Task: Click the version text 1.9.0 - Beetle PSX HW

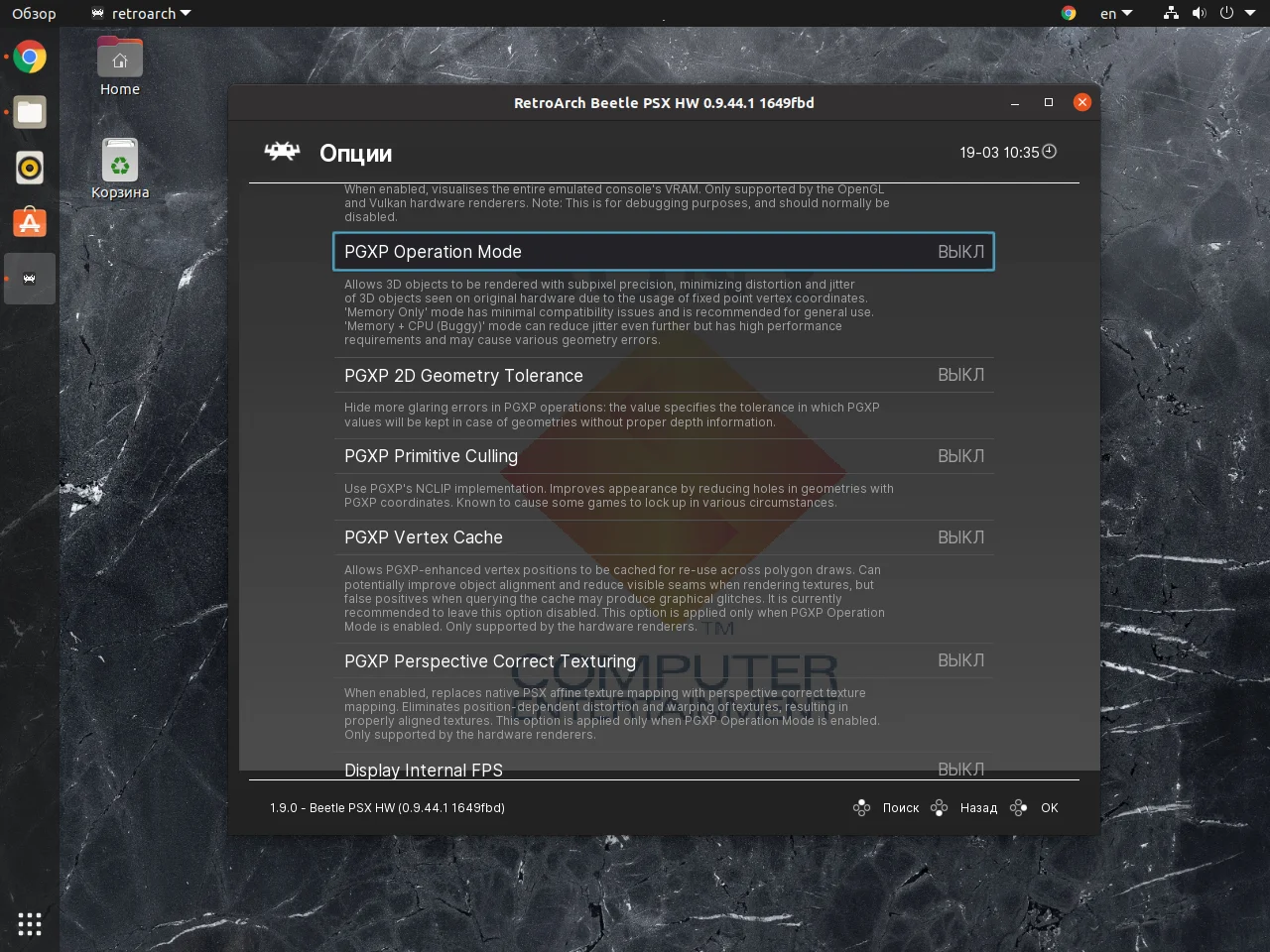Action: pos(387,808)
